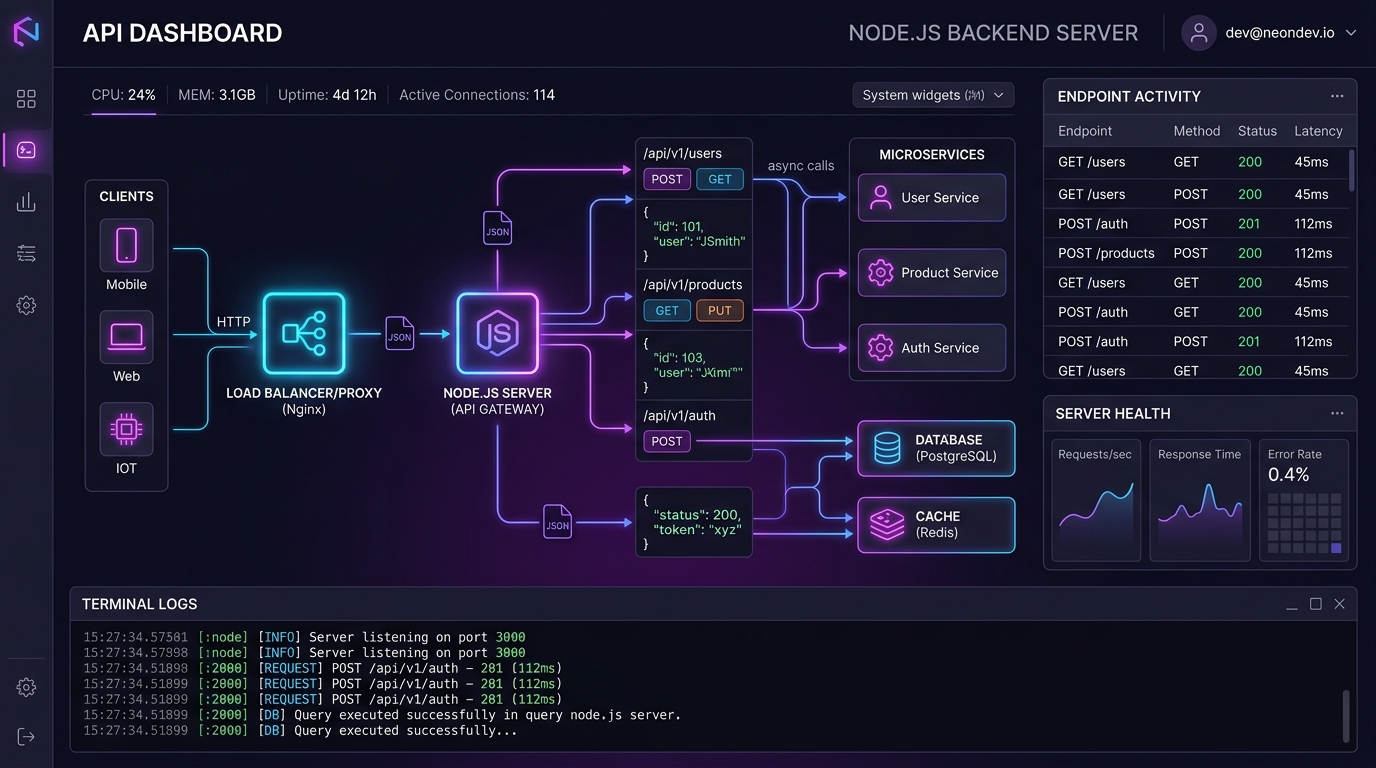
Task: Click JSON file icon between balancer and server
Action: tap(400, 333)
